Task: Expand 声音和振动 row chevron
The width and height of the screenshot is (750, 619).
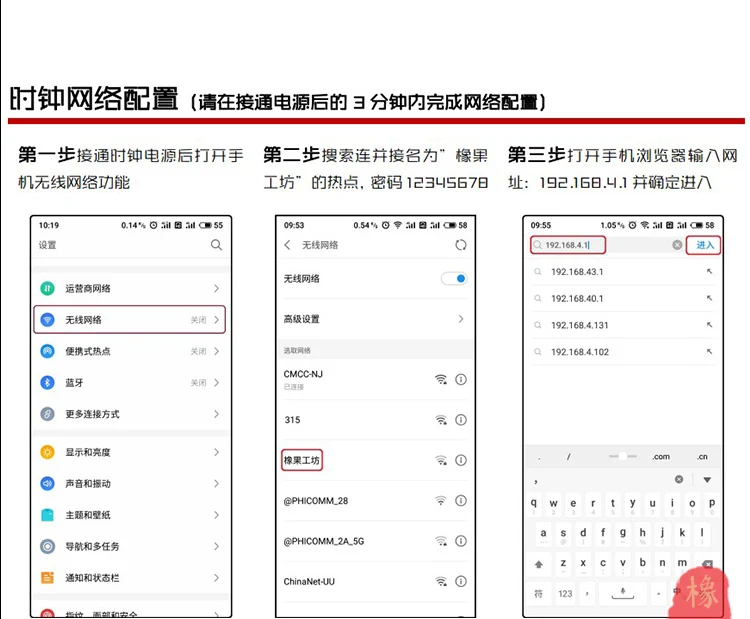Action: tap(217, 484)
